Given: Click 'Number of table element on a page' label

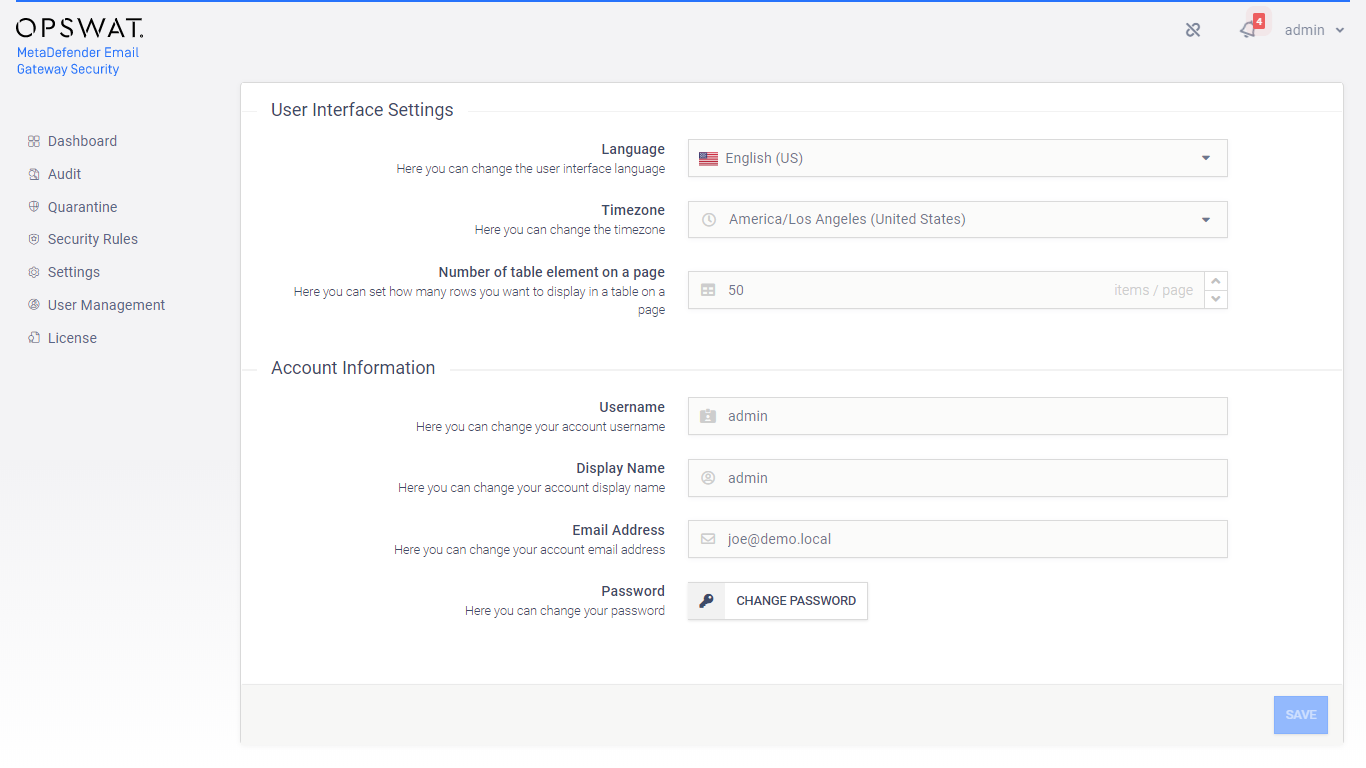Looking at the screenshot, I should coord(552,272).
